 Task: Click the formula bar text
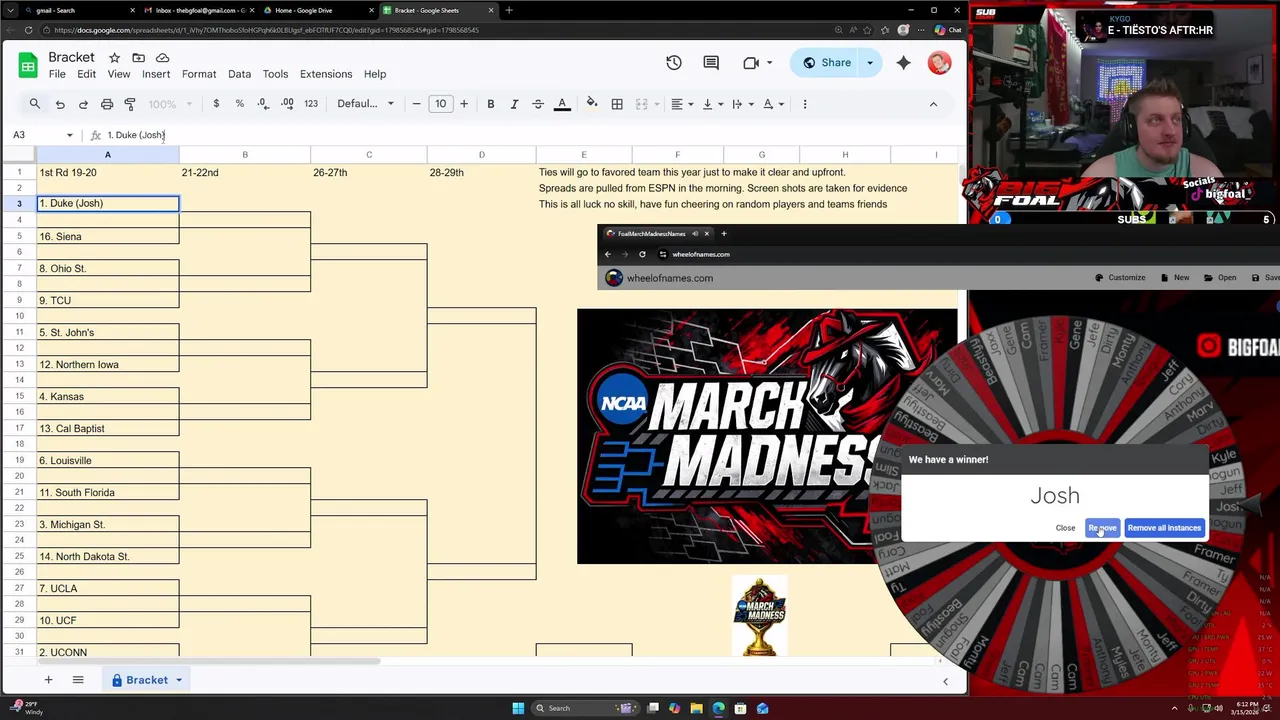(136, 135)
